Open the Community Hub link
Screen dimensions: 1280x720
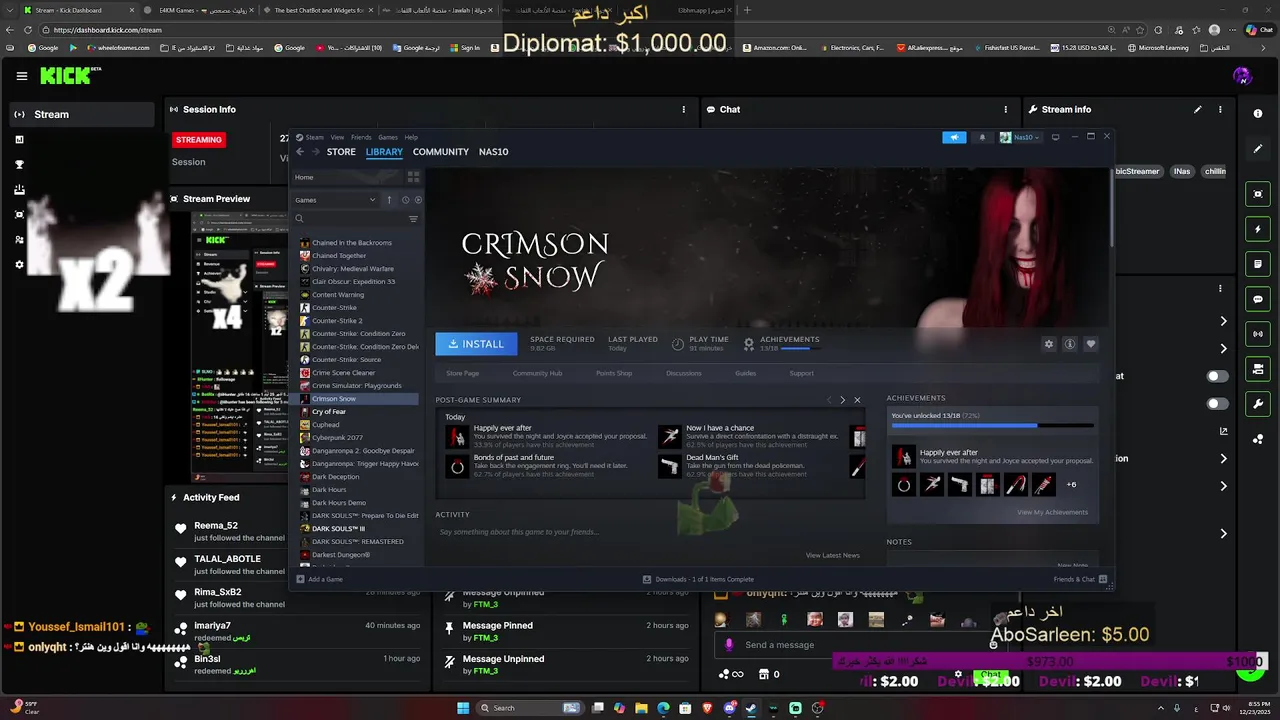(x=537, y=373)
